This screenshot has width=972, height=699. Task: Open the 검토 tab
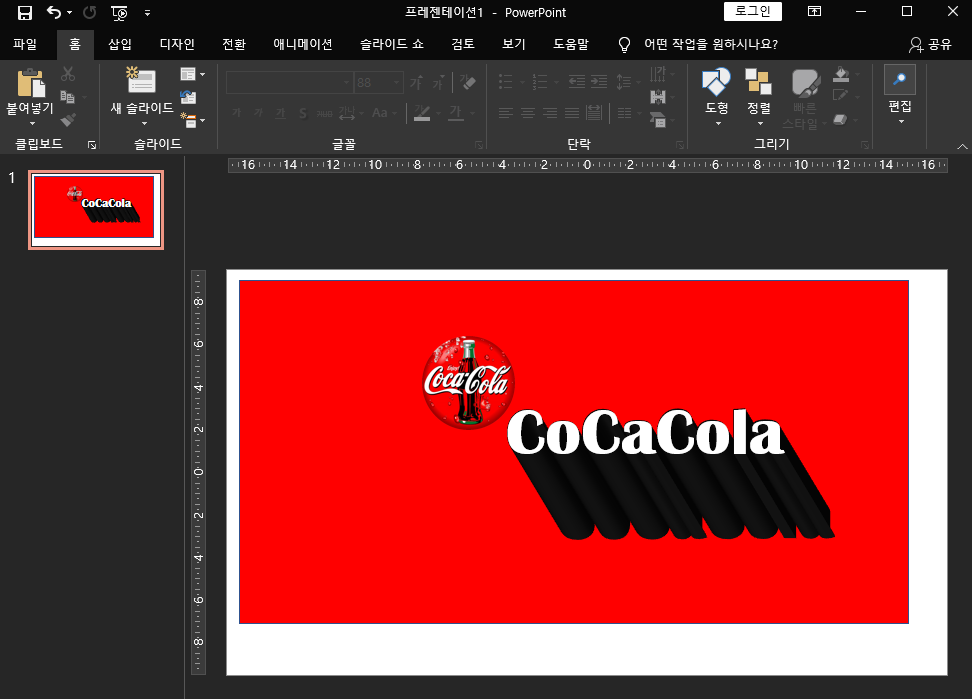[462, 44]
